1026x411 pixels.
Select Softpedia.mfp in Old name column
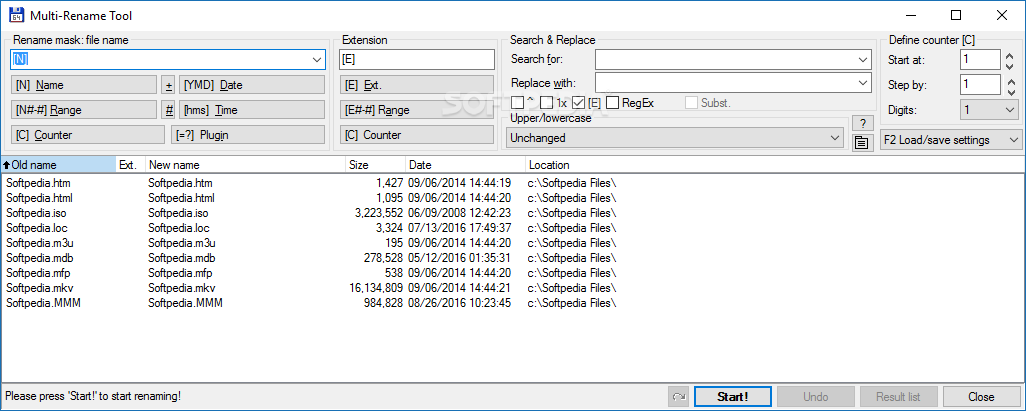click(x=38, y=273)
